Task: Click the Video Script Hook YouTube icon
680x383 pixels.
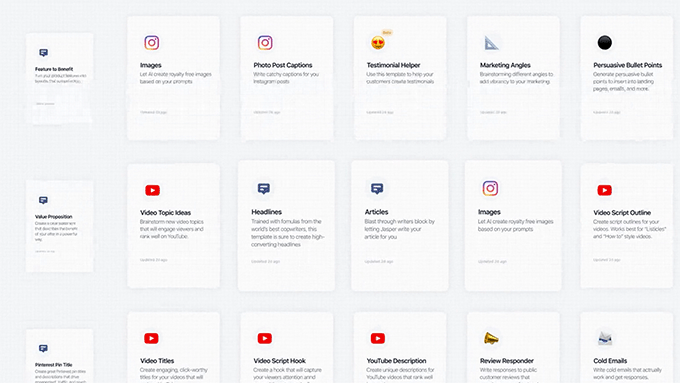Action: pos(265,338)
